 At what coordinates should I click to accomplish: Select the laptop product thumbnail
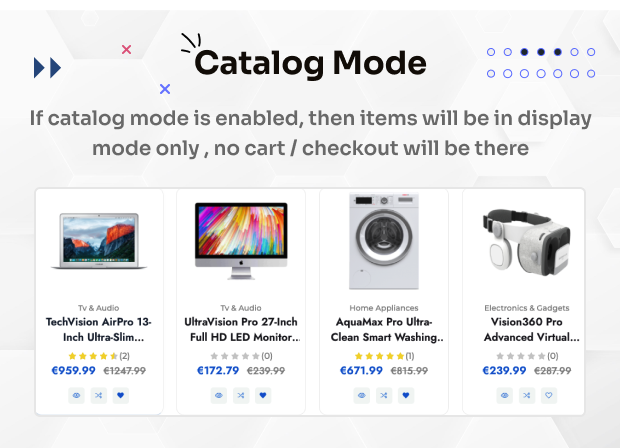pos(98,240)
